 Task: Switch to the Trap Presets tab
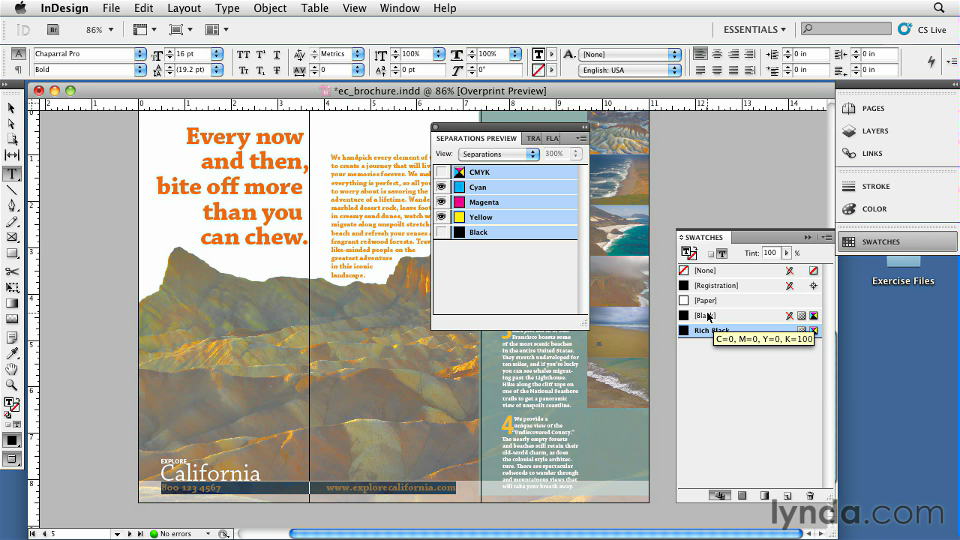coord(533,138)
